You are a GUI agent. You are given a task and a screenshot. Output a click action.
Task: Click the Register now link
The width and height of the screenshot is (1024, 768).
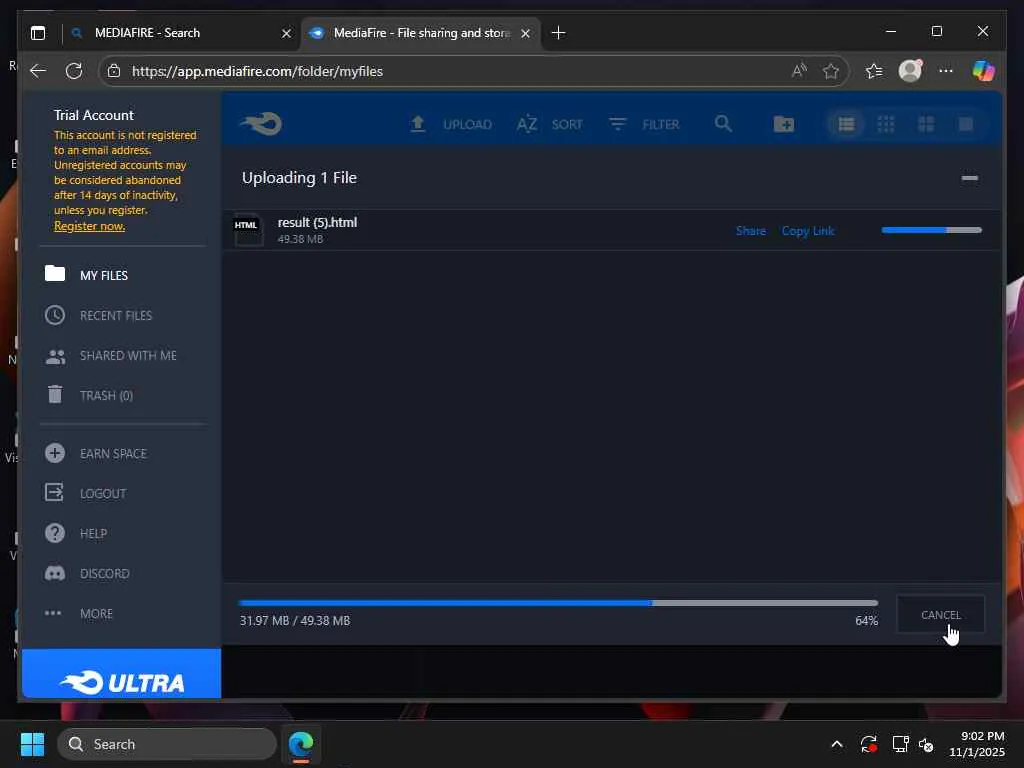(x=89, y=226)
